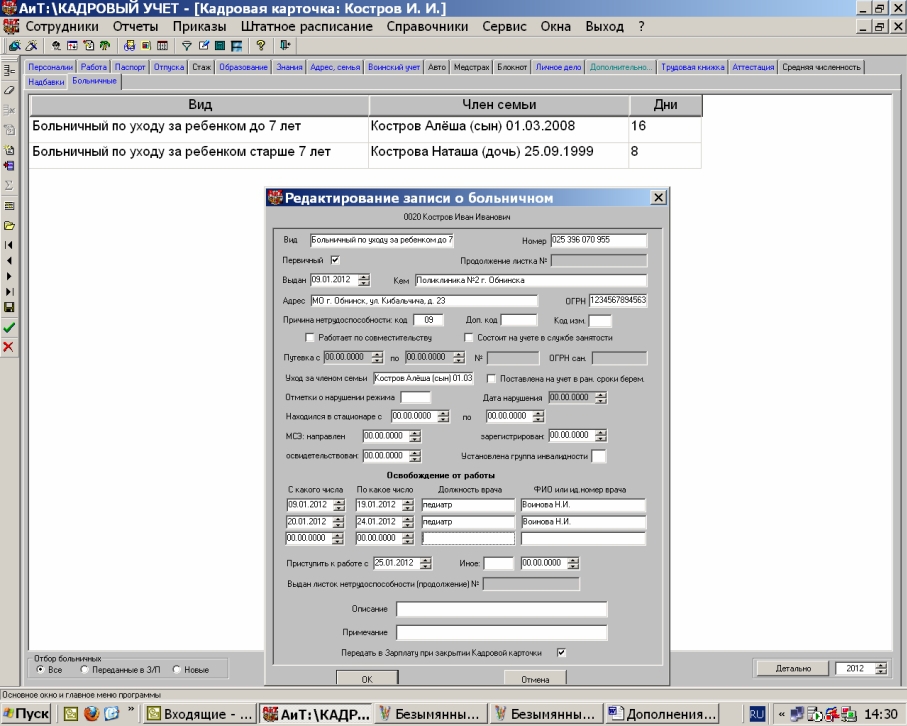
Task: Click the Путевка с start date spinner
Action: pyautogui.click(x=377, y=358)
